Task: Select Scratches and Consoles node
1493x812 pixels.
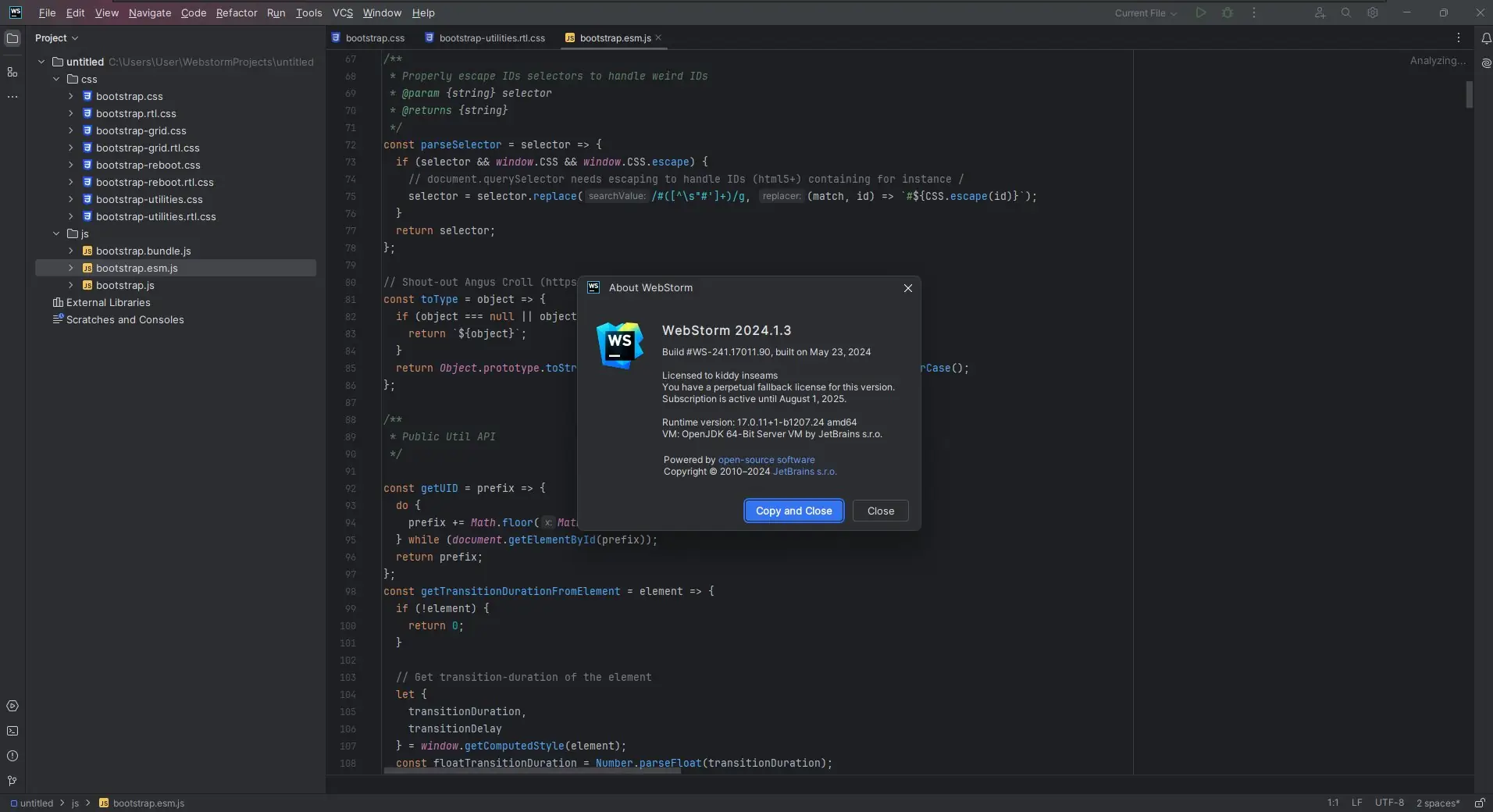Action: [x=118, y=319]
